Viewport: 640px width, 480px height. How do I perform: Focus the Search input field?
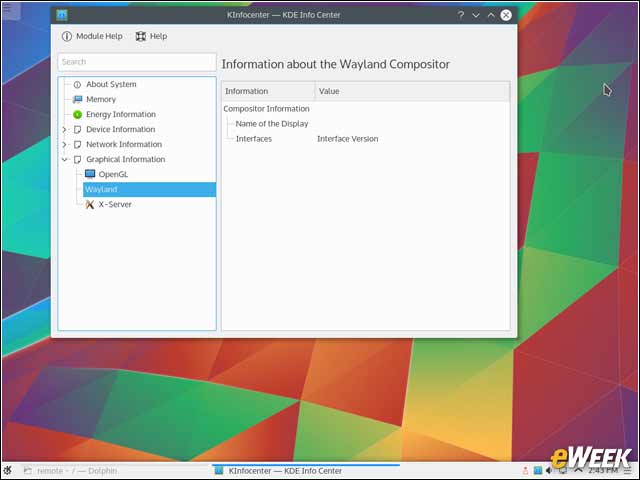[x=137, y=62]
